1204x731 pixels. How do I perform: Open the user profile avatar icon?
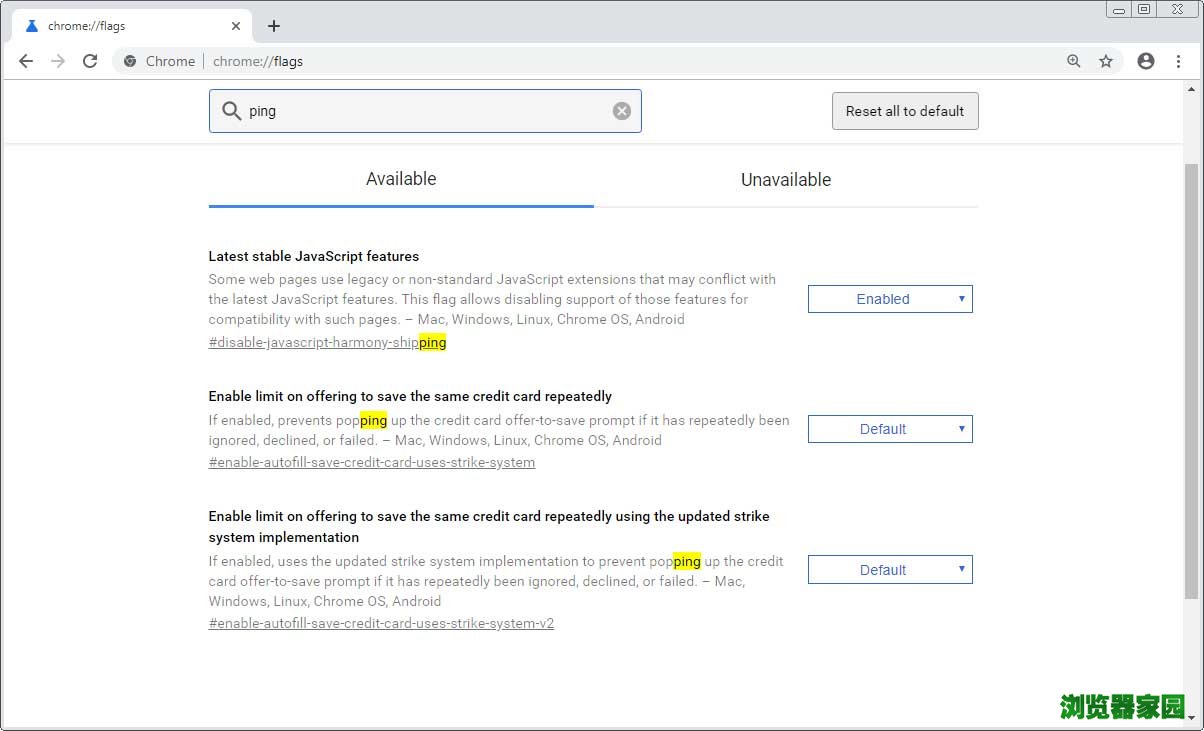click(x=1146, y=61)
